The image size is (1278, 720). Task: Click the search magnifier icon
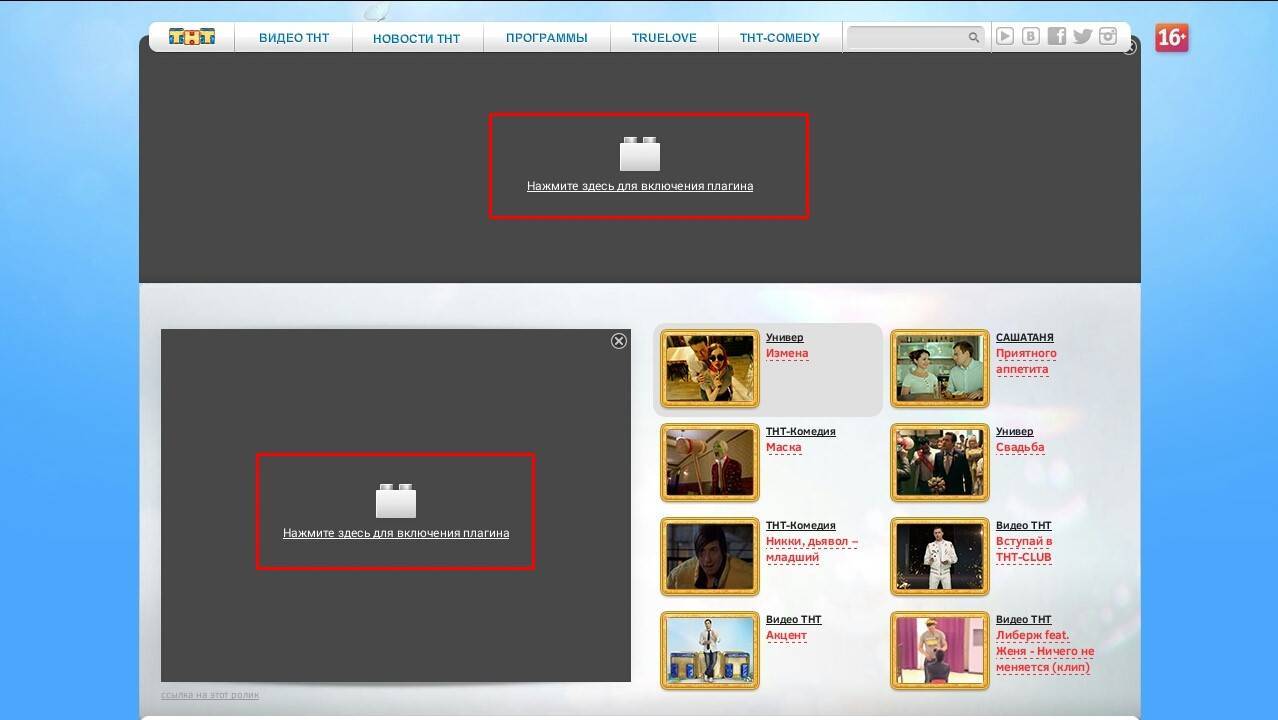pyautogui.click(x=973, y=38)
